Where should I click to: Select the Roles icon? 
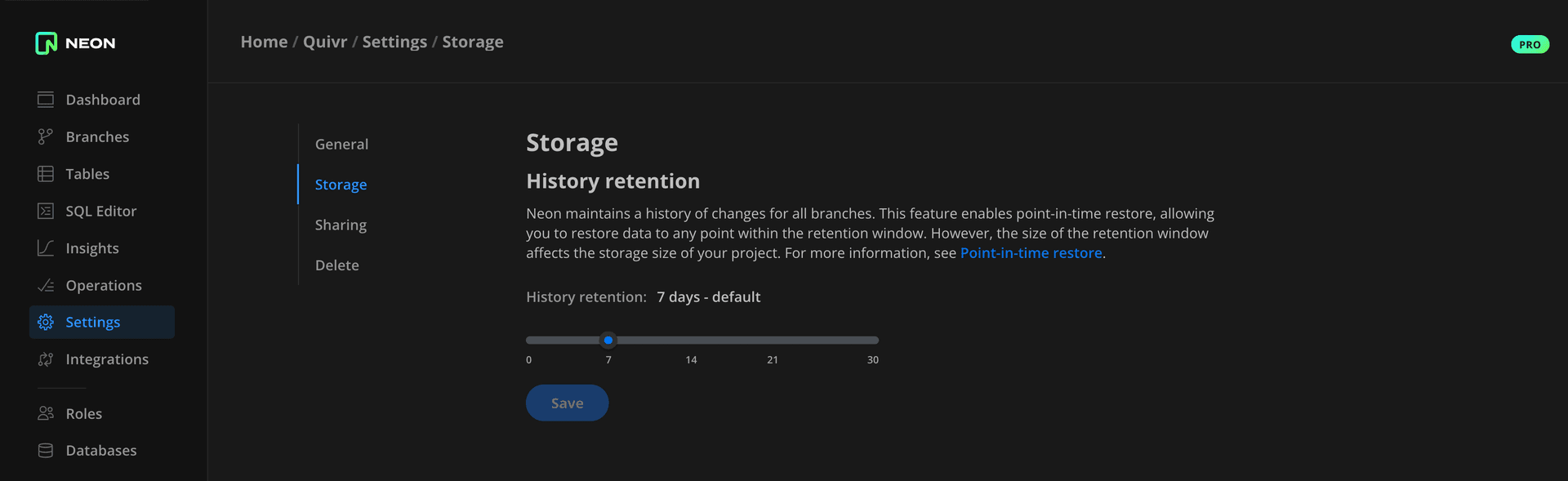point(47,413)
